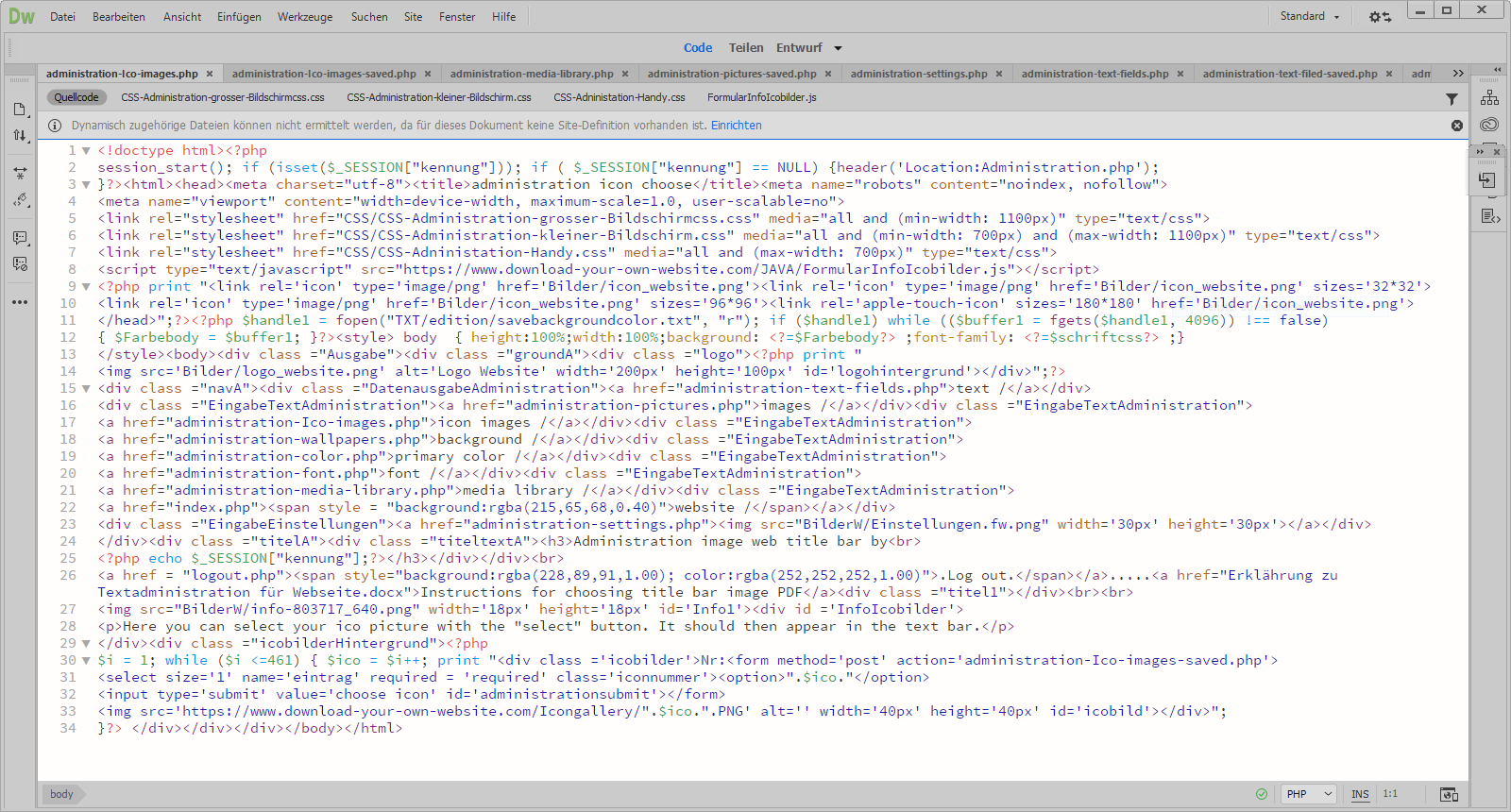This screenshot has height=812, width=1511.
Task: Close administration-text-fields.php tab
Action: pos(1180,74)
